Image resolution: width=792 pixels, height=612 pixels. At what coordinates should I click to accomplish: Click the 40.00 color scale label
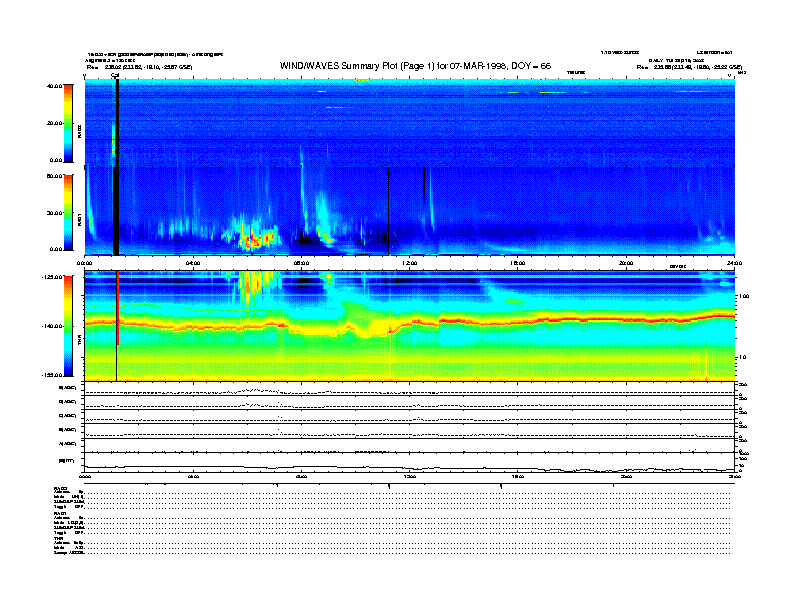(54, 86)
